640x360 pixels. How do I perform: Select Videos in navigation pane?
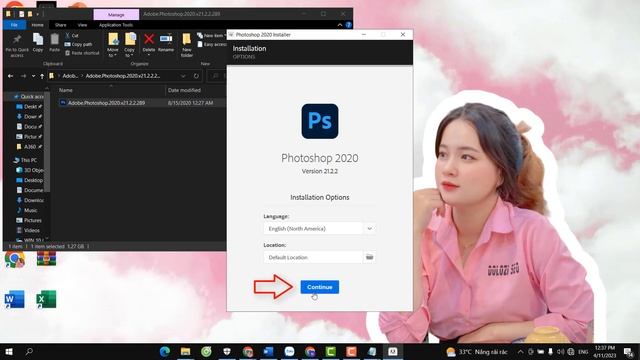(x=28, y=230)
